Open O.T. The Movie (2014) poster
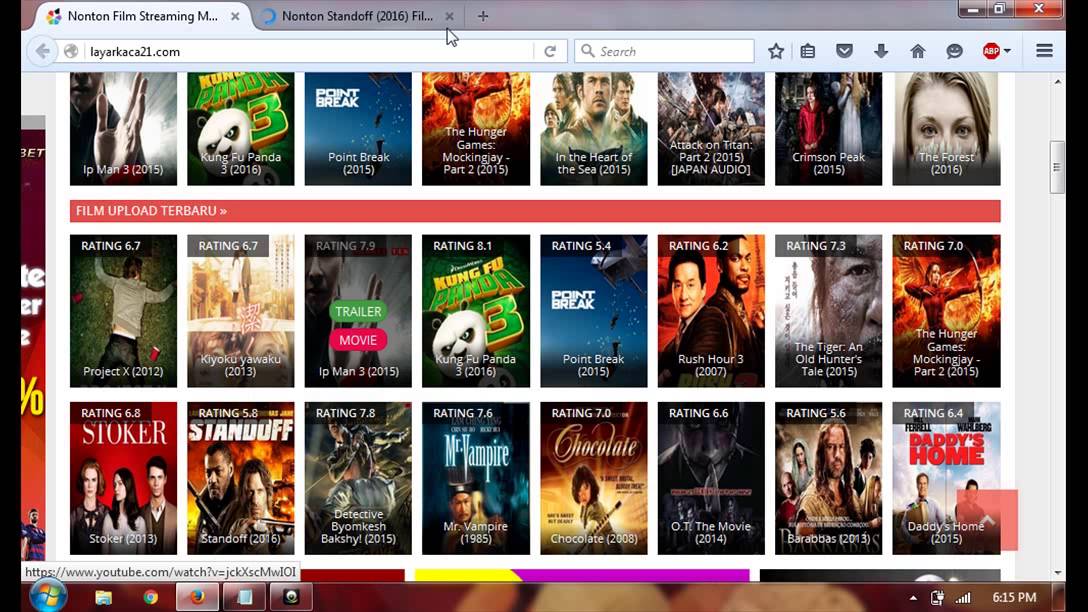1088x612 pixels. (711, 478)
